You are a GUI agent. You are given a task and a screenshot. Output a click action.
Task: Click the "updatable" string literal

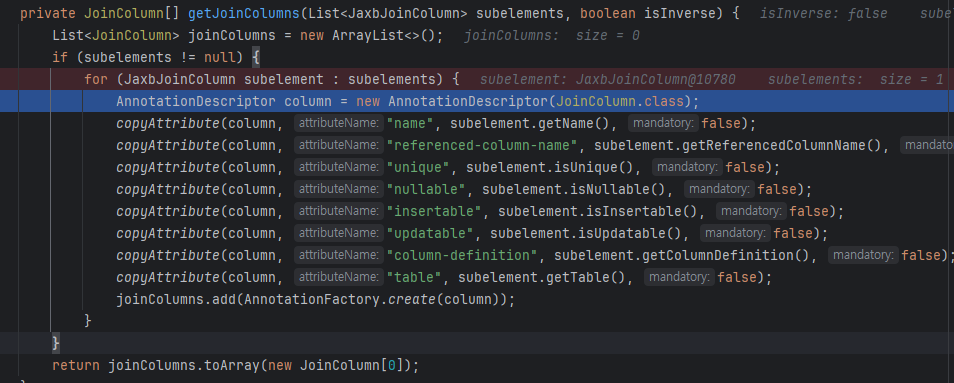[430, 233]
